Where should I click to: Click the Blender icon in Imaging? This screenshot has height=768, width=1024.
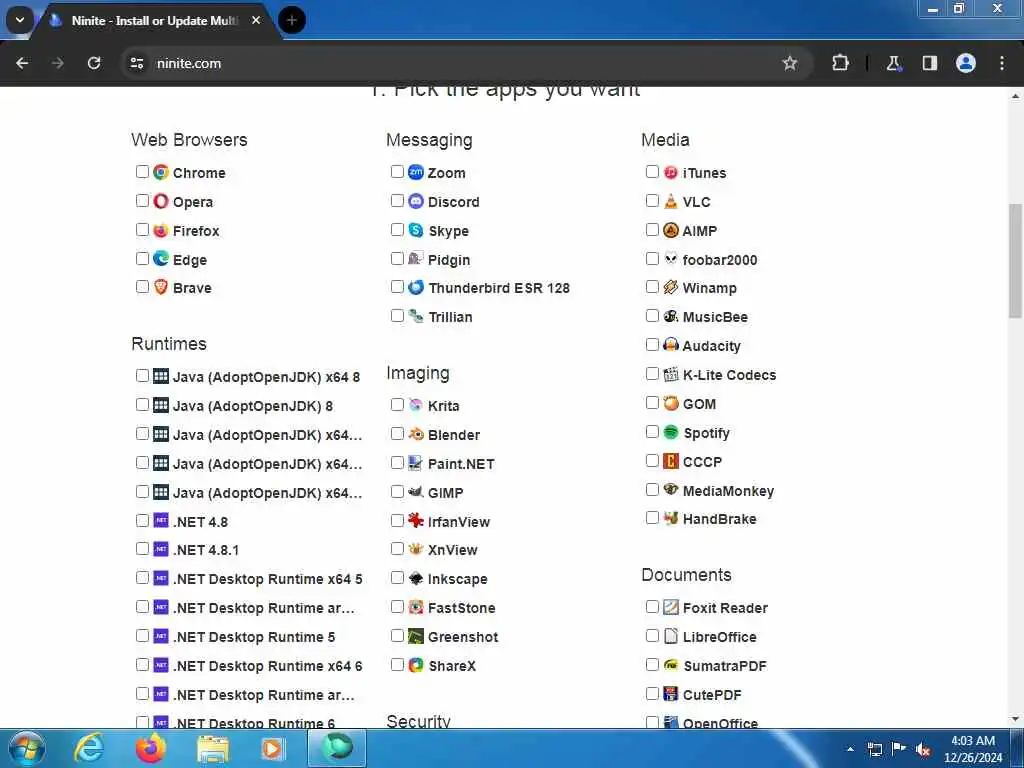pyautogui.click(x=416, y=434)
